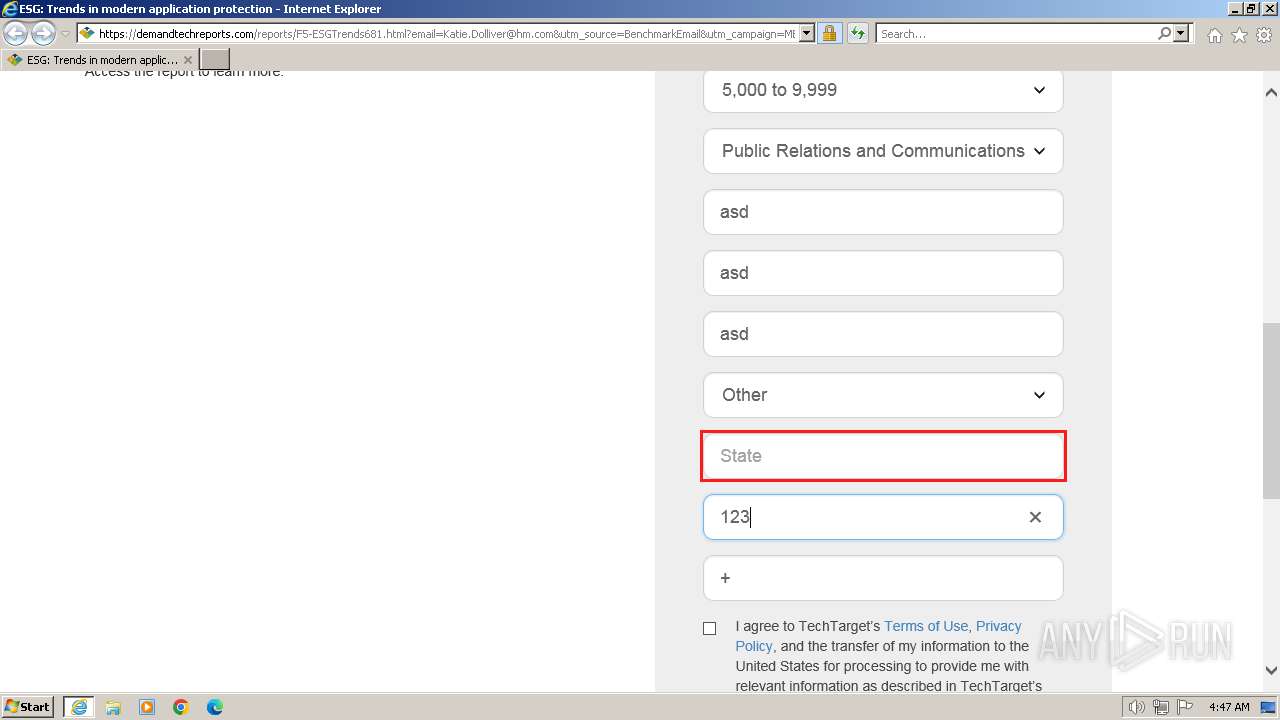The image size is (1280, 720).
Task: Click the third asd text field
Action: point(883,334)
